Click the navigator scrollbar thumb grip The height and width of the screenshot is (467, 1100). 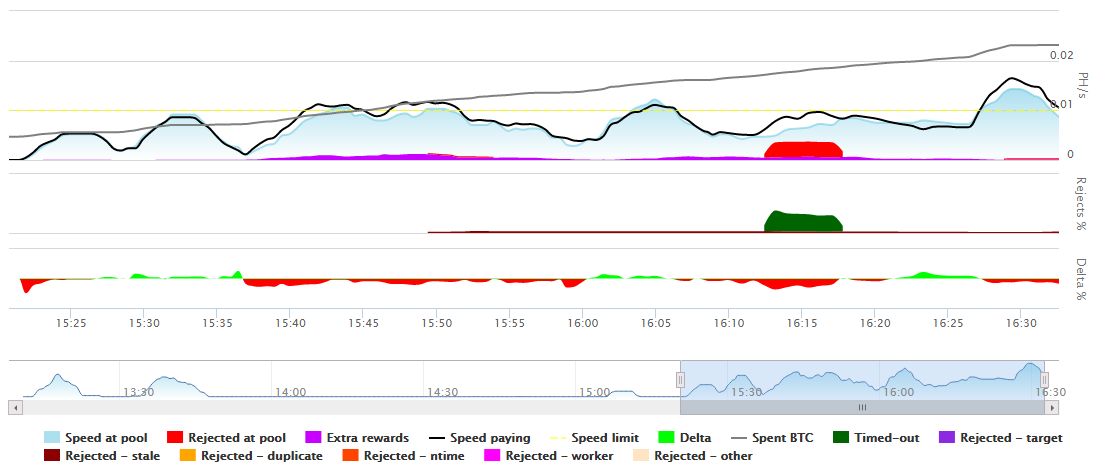[x=862, y=407]
